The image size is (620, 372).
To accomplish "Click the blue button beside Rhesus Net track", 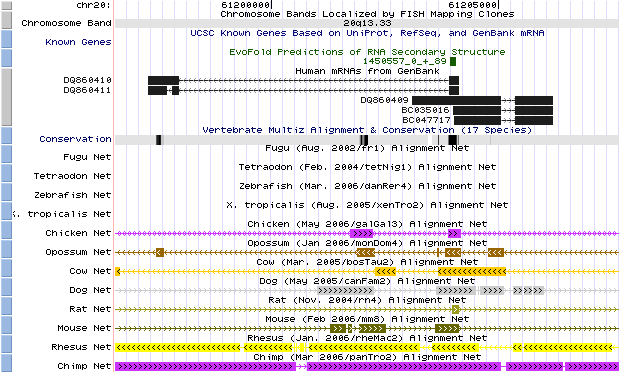I will (6, 344).
